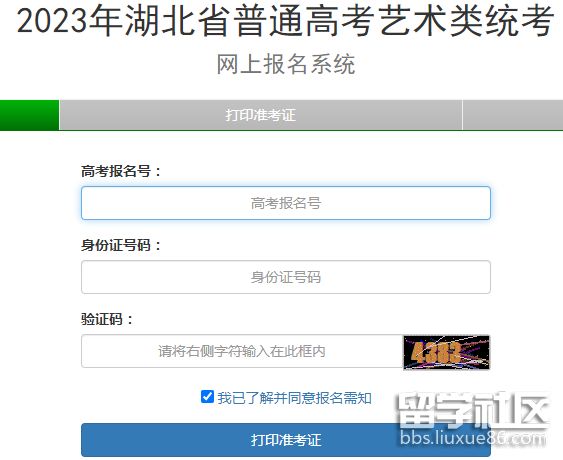Select the gray 打印准考证 tab

point(261,115)
